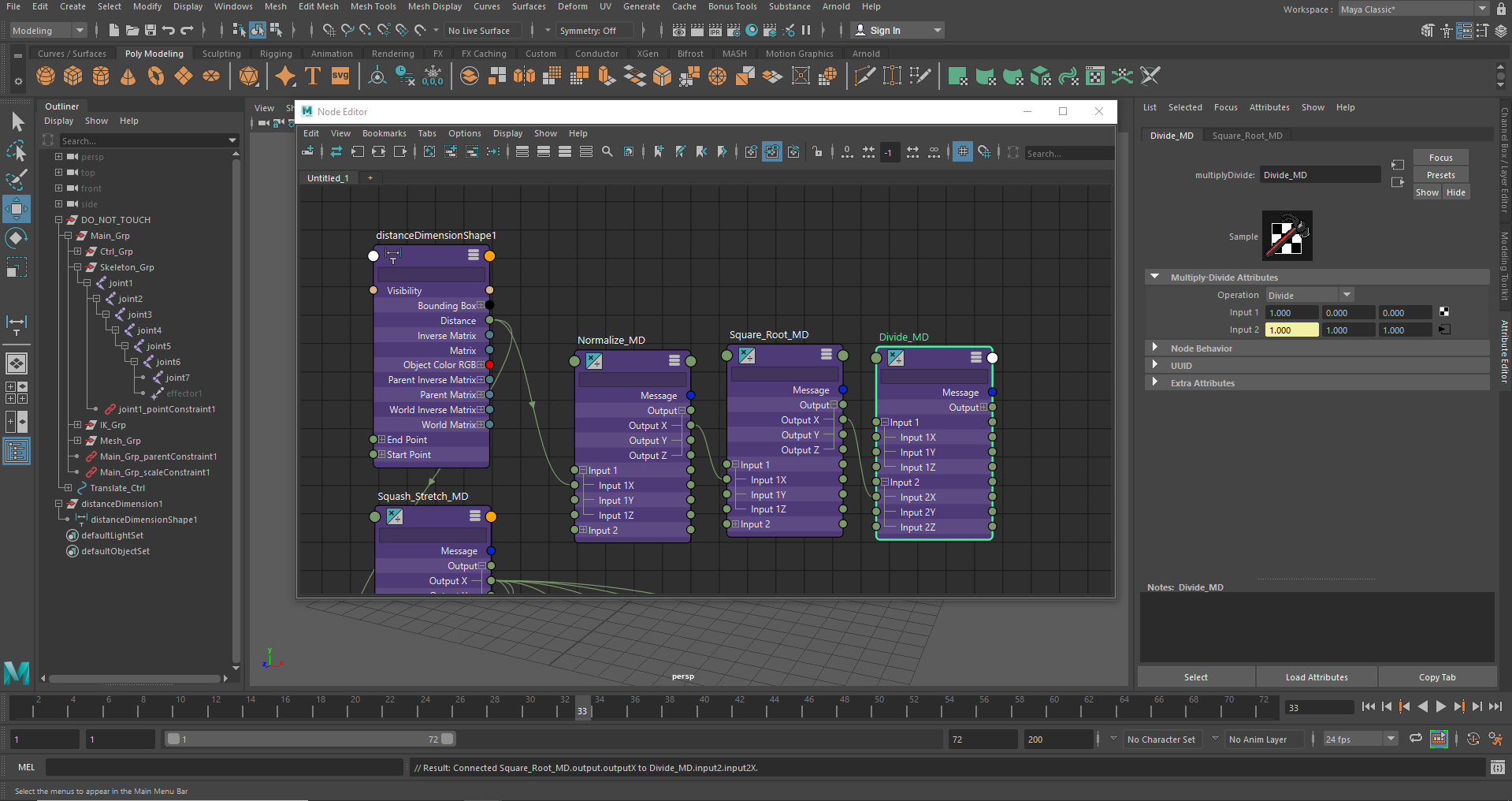Toggle auto key icon at bottom right

point(1473,739)
